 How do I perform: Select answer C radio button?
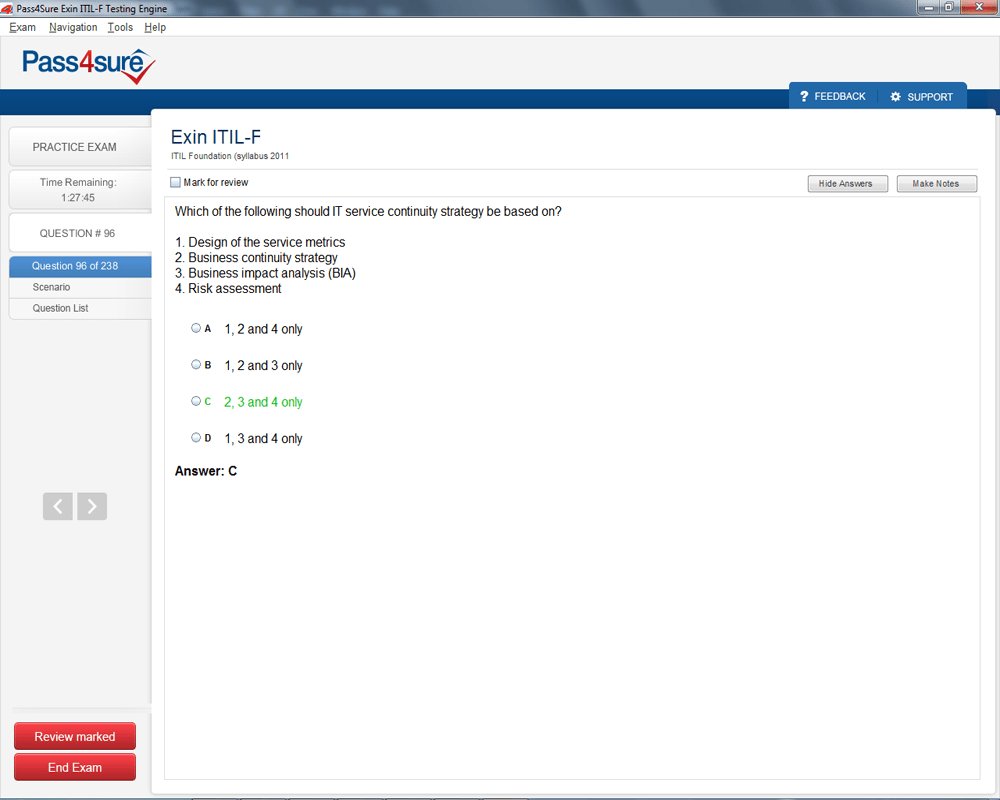pos(196,401)
